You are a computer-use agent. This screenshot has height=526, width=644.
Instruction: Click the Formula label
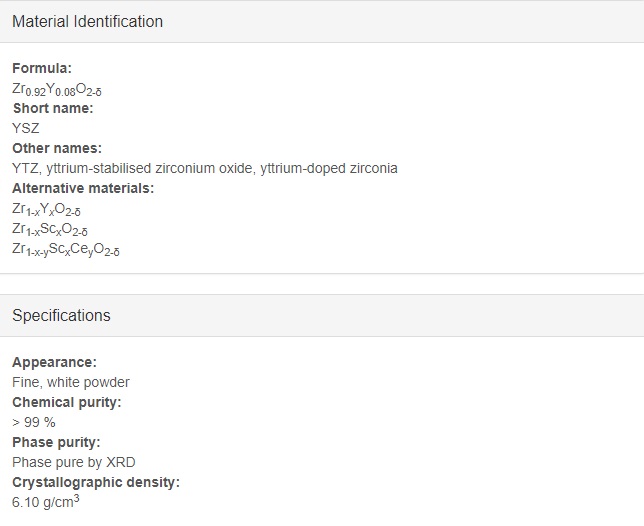[42, 68]
